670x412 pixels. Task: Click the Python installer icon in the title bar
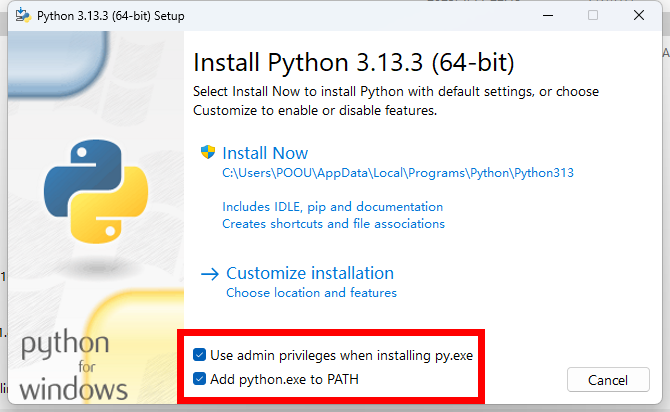coord(23,15)
